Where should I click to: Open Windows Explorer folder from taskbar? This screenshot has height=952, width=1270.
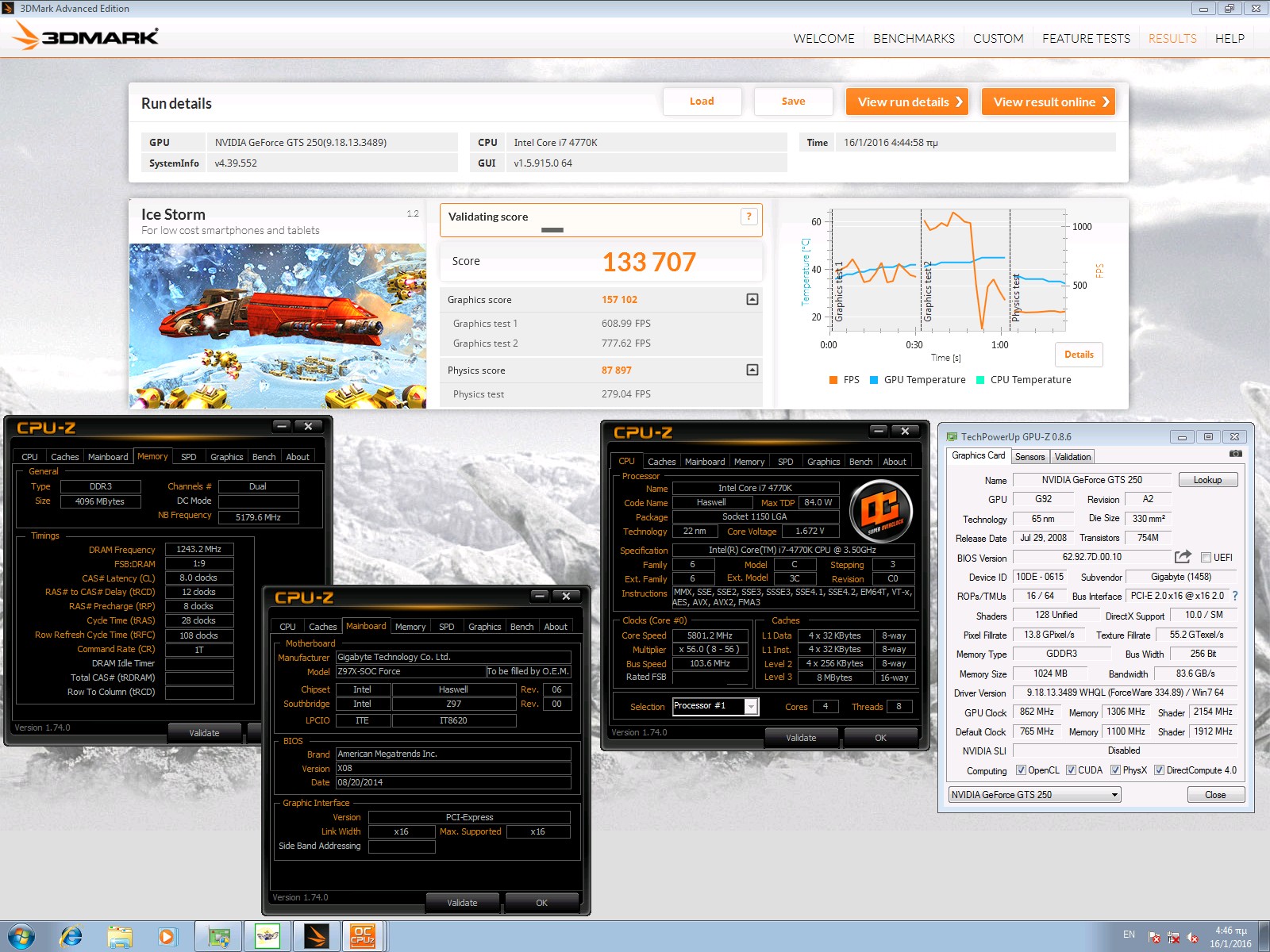pos(119,937)
